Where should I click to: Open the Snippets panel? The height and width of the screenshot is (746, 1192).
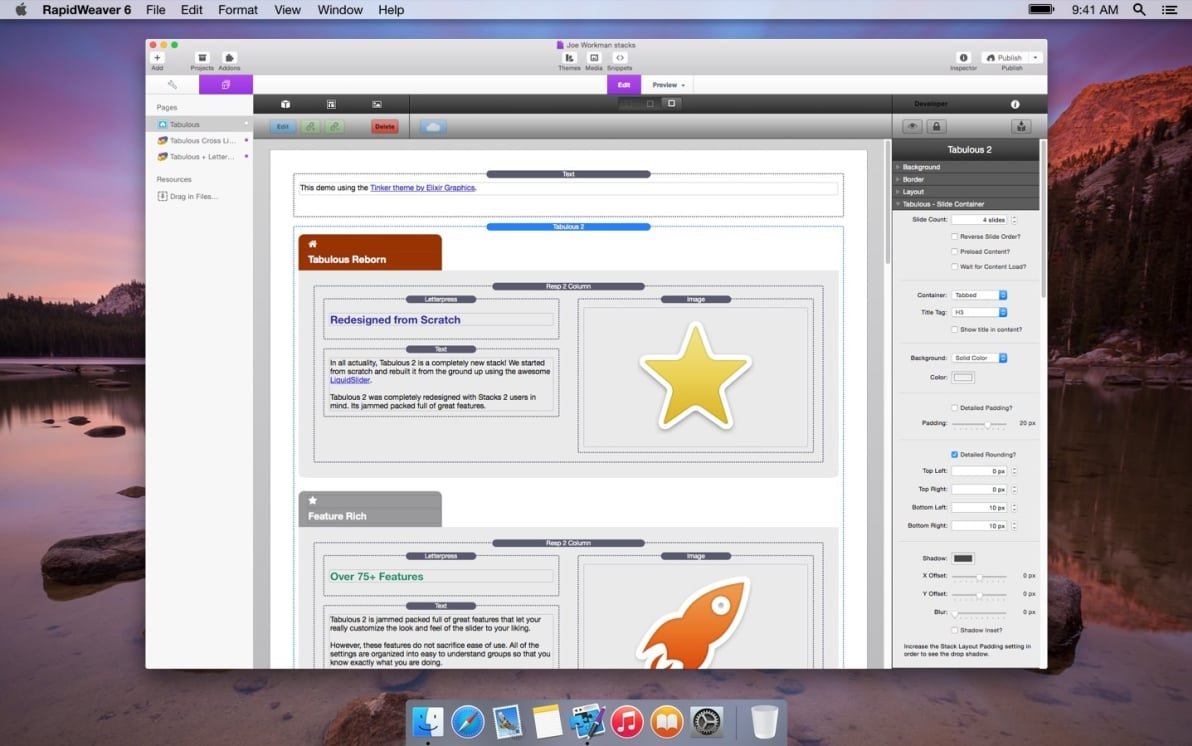click(619, 59)
